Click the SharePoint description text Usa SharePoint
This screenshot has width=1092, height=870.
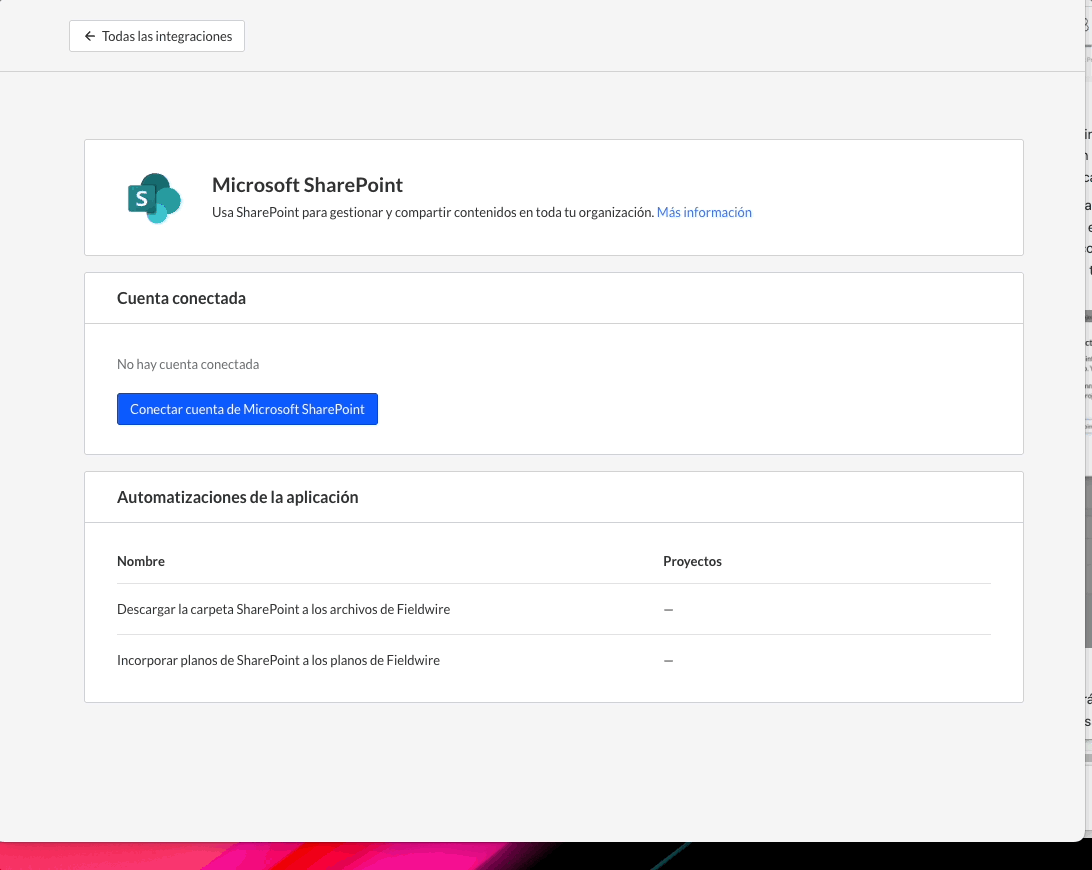(432, 212)
